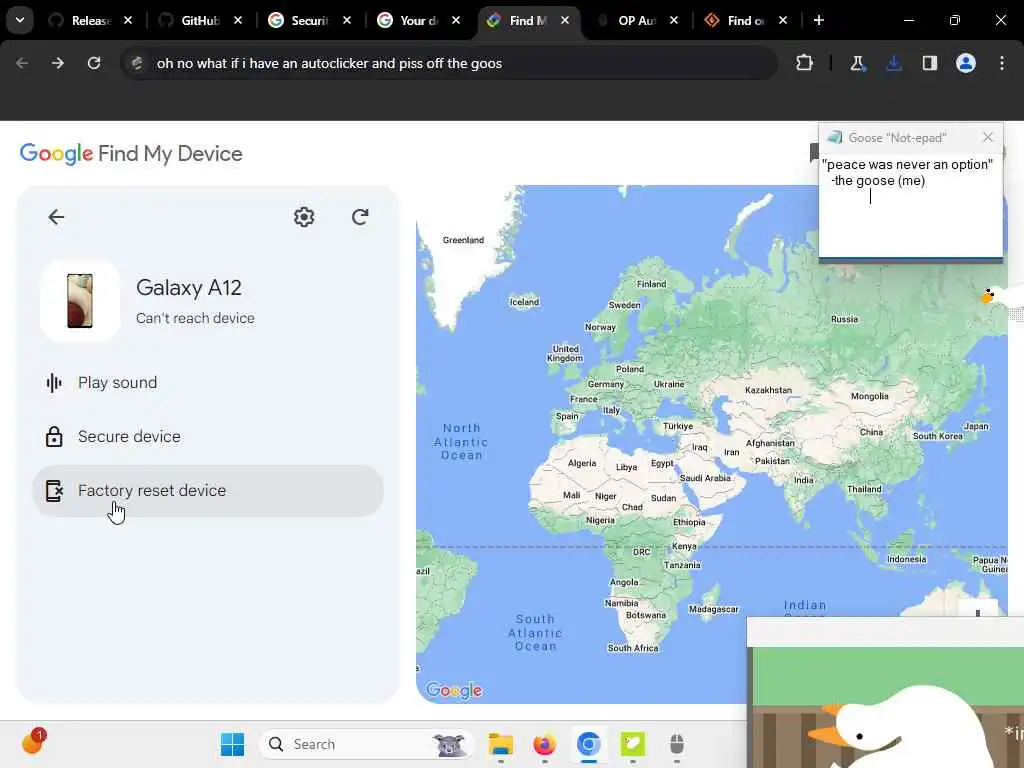Click the Mongolia label on the map
The image size is (1024, 768).
tap(869, 396)
